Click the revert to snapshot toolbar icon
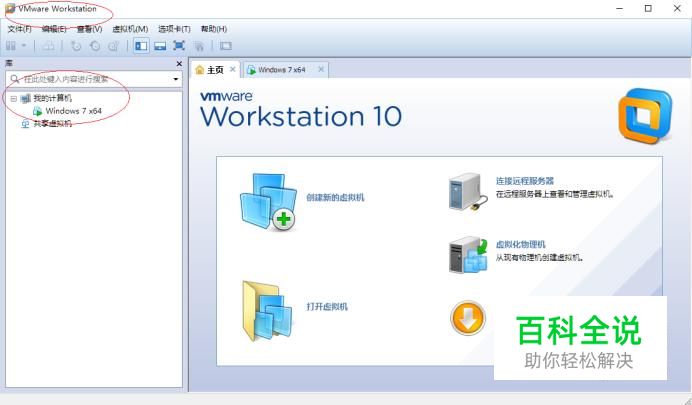Screen dimensions: 692x405 (94, 46)
